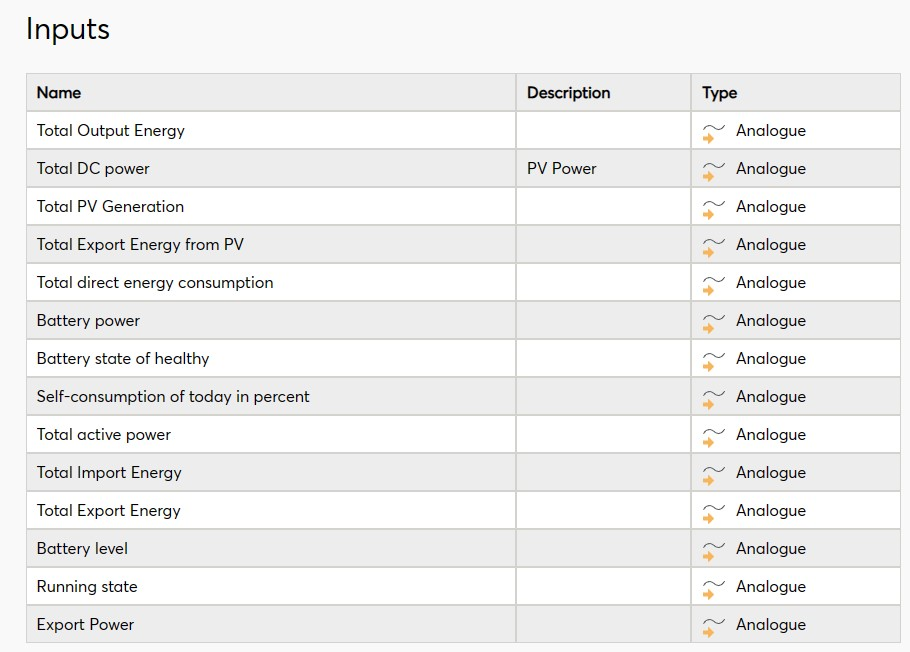The image size is (910, 652).
Task: Click analogue icon in Total DC power row
Action: click(x=713, y=170)
